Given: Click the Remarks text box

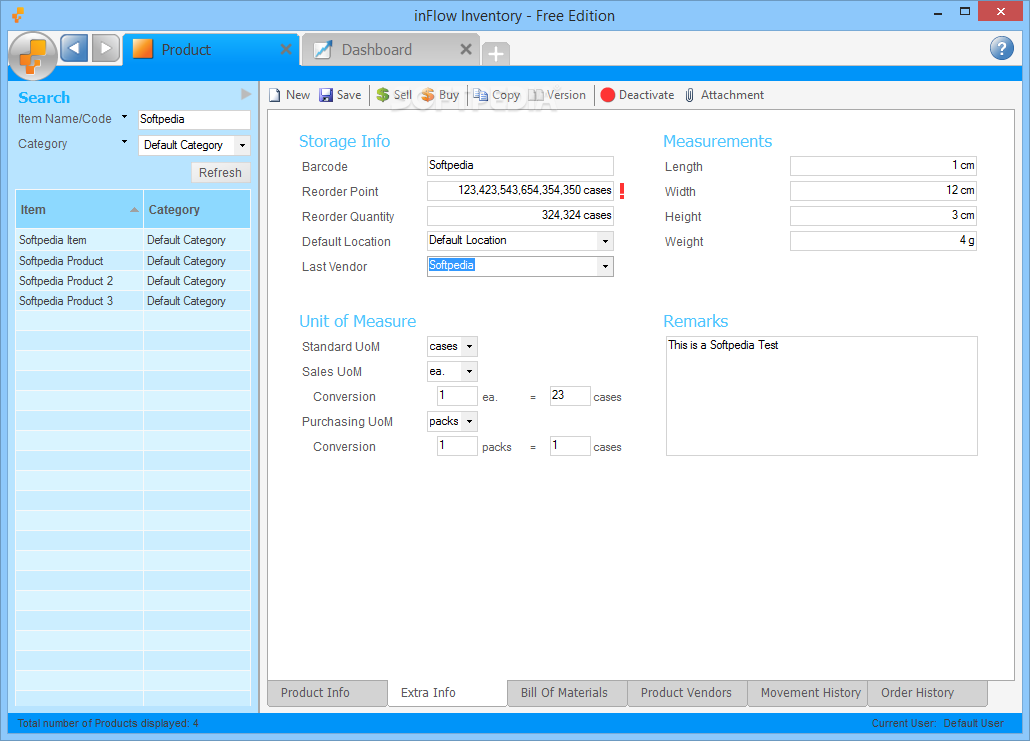Looking at the screenshot, I should [822, 396].
